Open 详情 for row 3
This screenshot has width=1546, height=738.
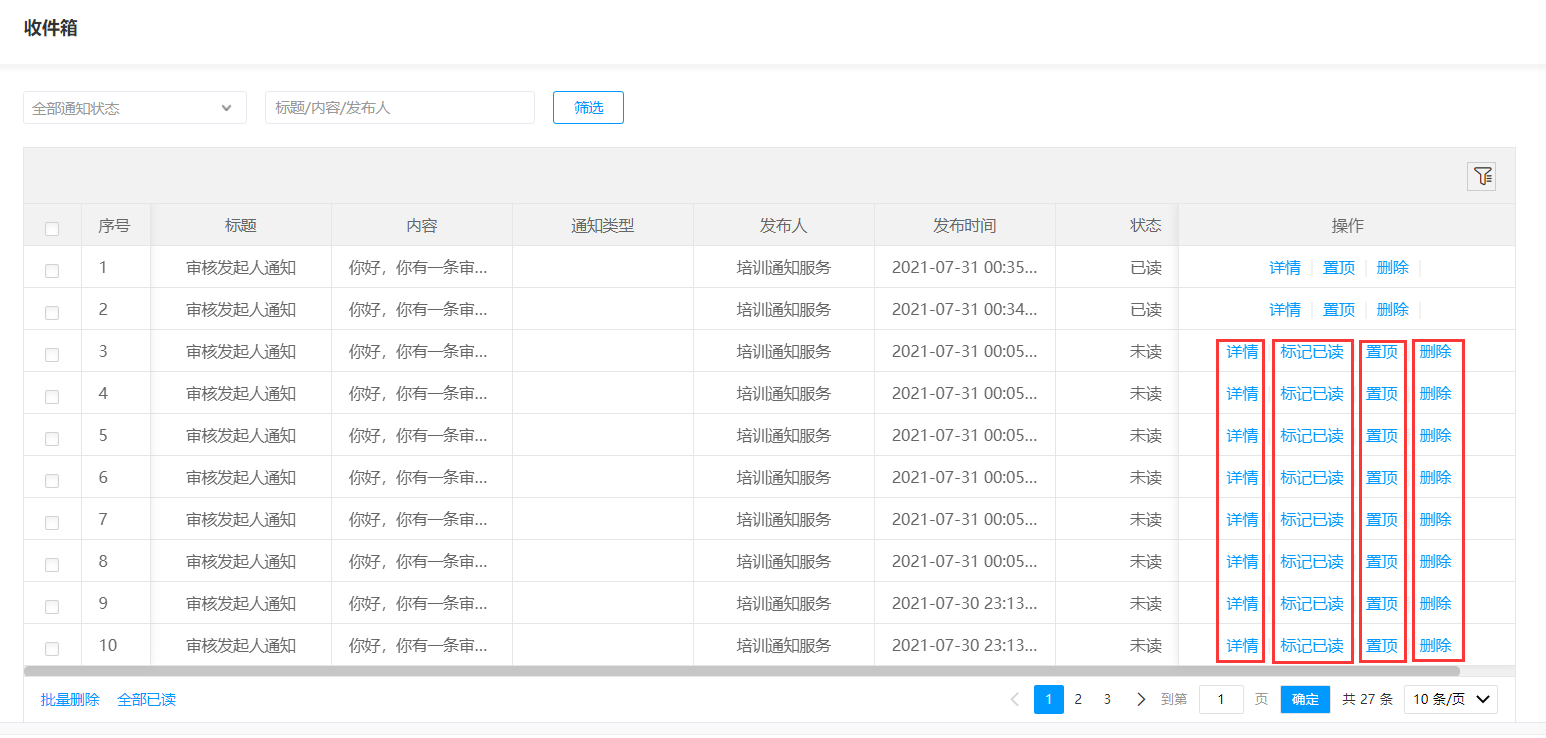1242,351
